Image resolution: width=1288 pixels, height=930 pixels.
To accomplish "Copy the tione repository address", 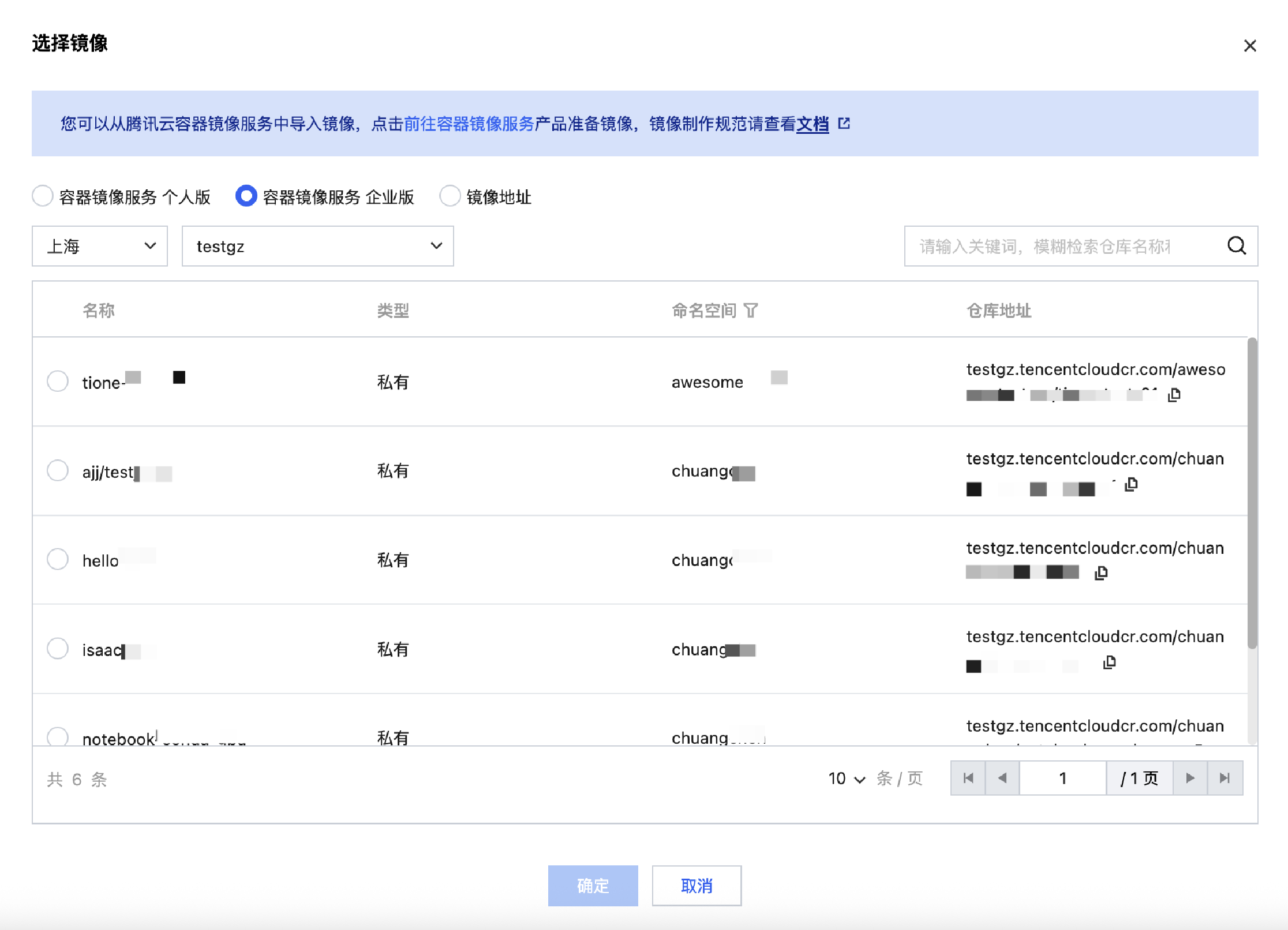I will point(1174,395).
